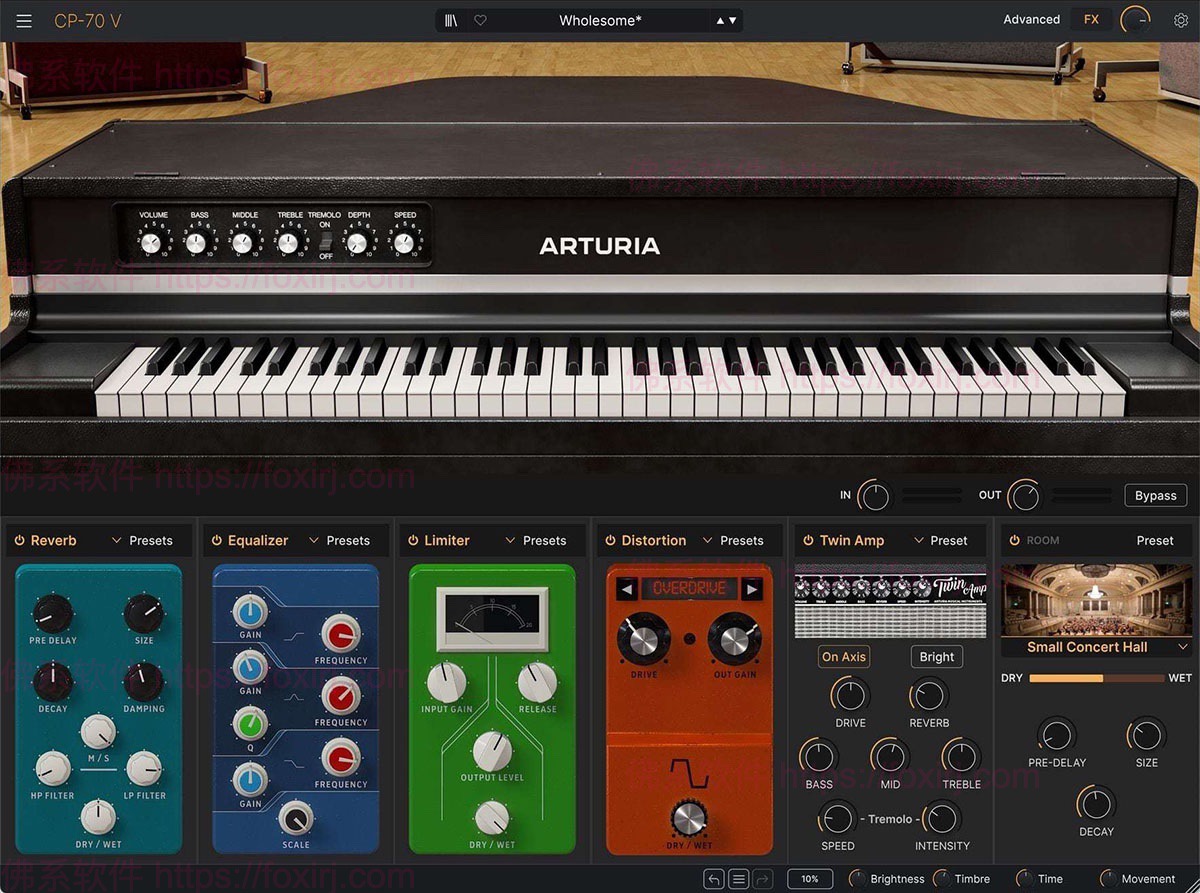Open the edit history list icon
The width and height of the screenshot is (1200, 893).
point(737,878)
